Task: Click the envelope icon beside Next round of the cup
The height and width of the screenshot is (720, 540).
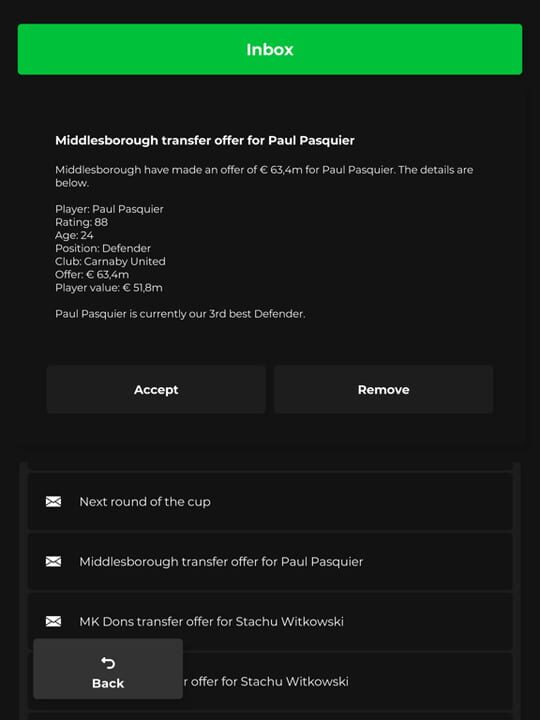Action: point(53,501)
